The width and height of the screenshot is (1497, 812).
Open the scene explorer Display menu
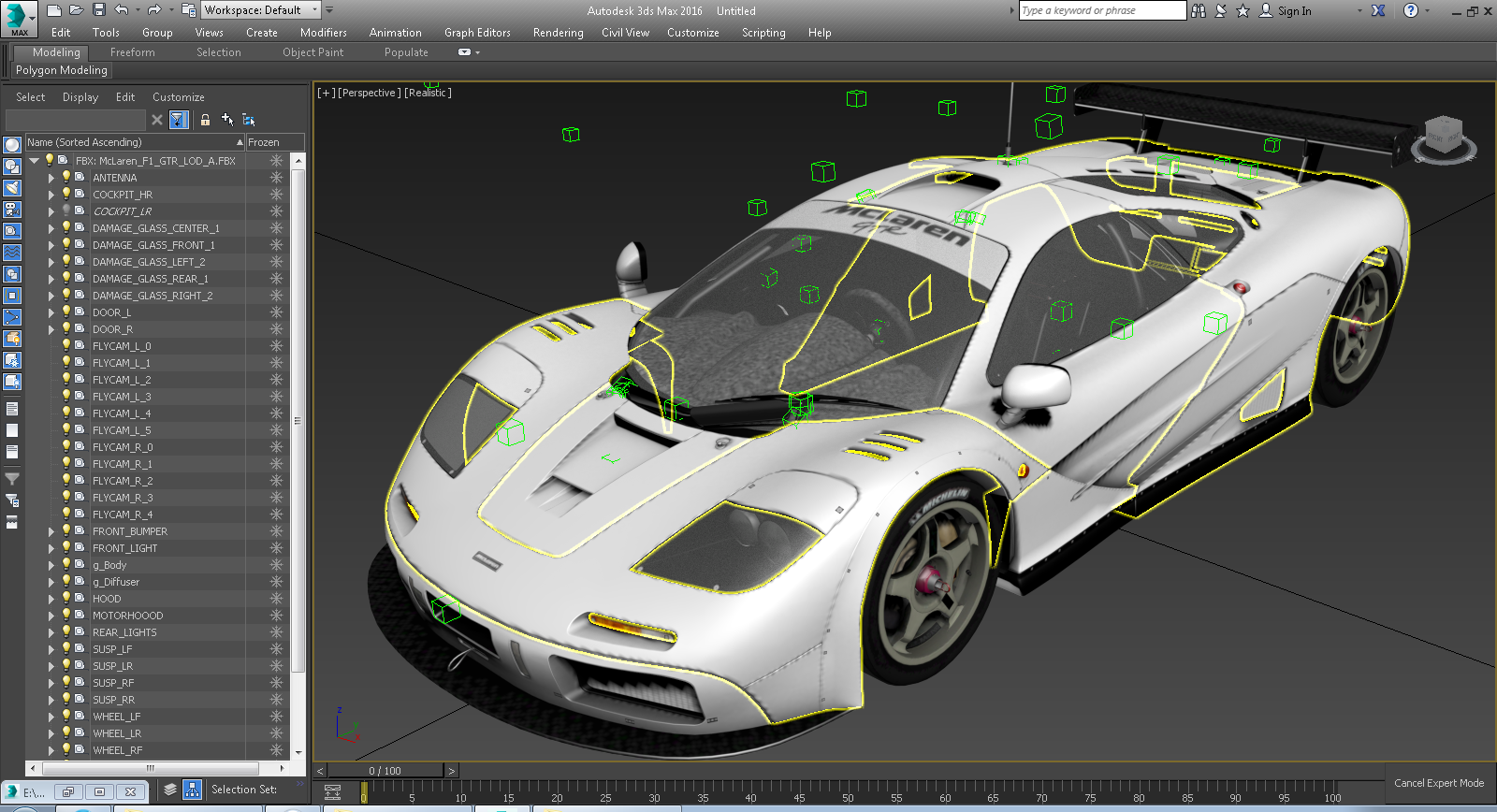[x=80, y=97]
